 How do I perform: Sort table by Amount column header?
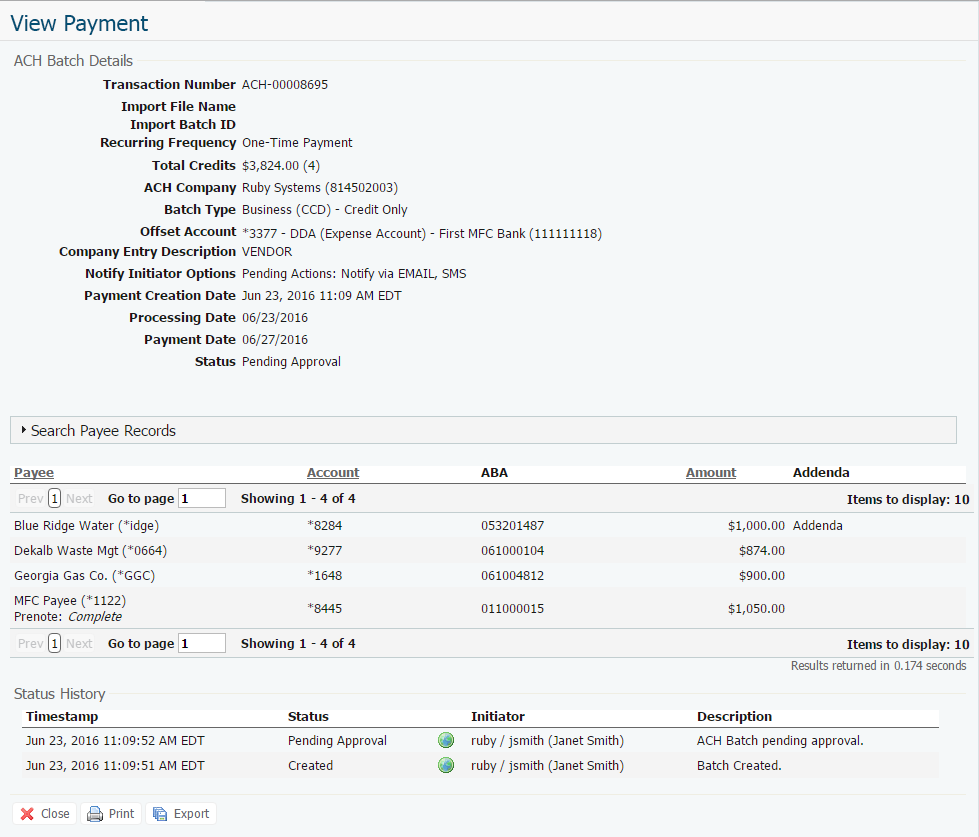click(710, 473)
